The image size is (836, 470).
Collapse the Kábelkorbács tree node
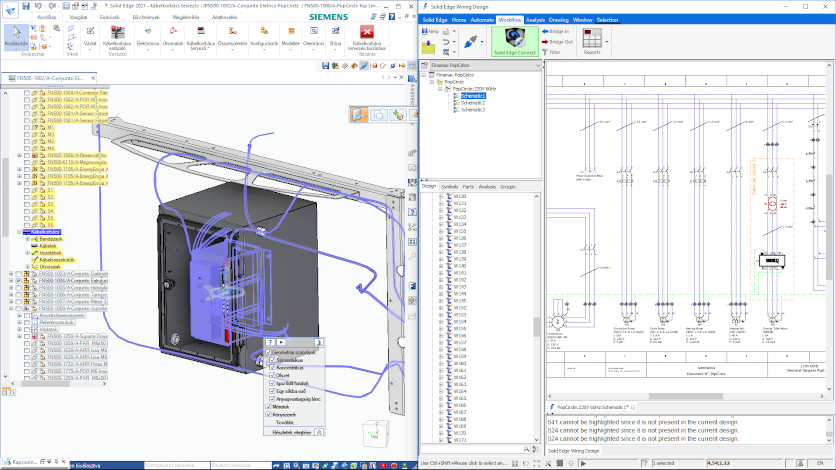coord(19,232)
